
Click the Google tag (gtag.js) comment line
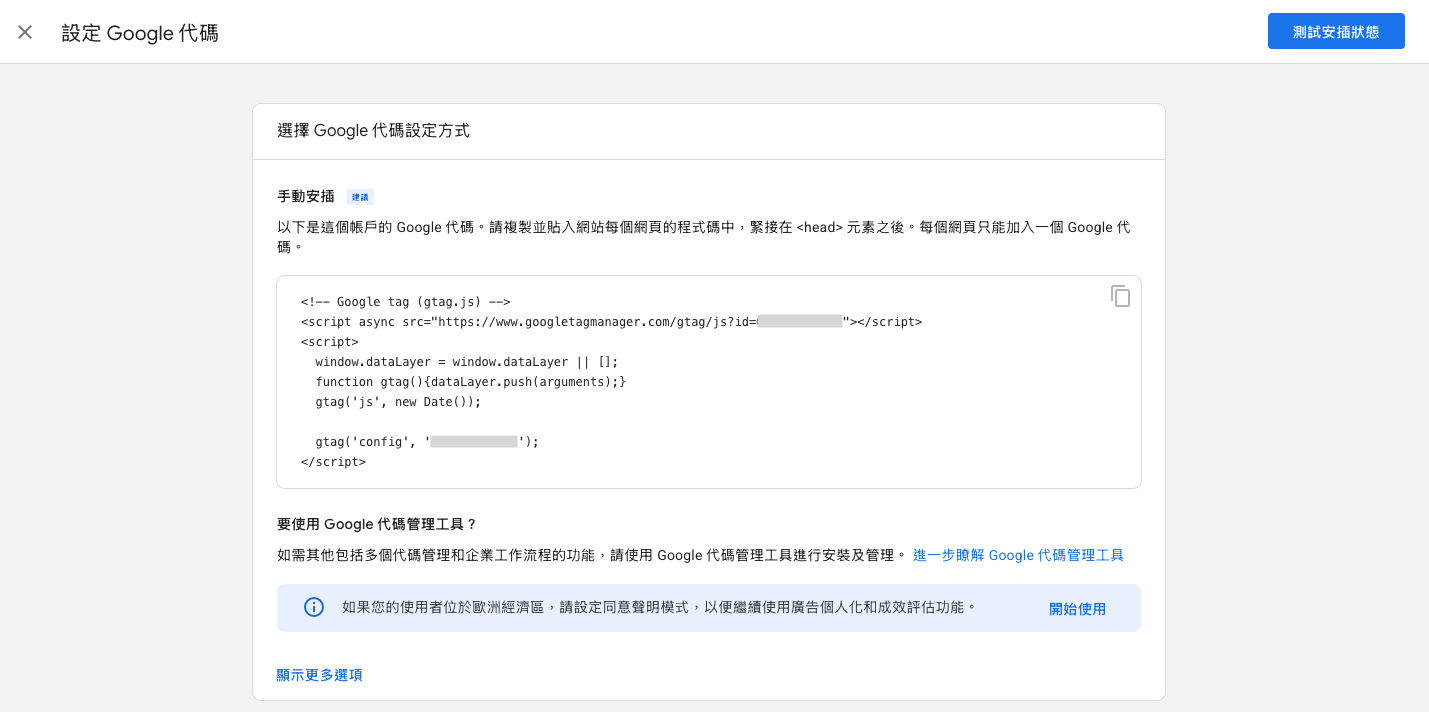tap(406, 302)
